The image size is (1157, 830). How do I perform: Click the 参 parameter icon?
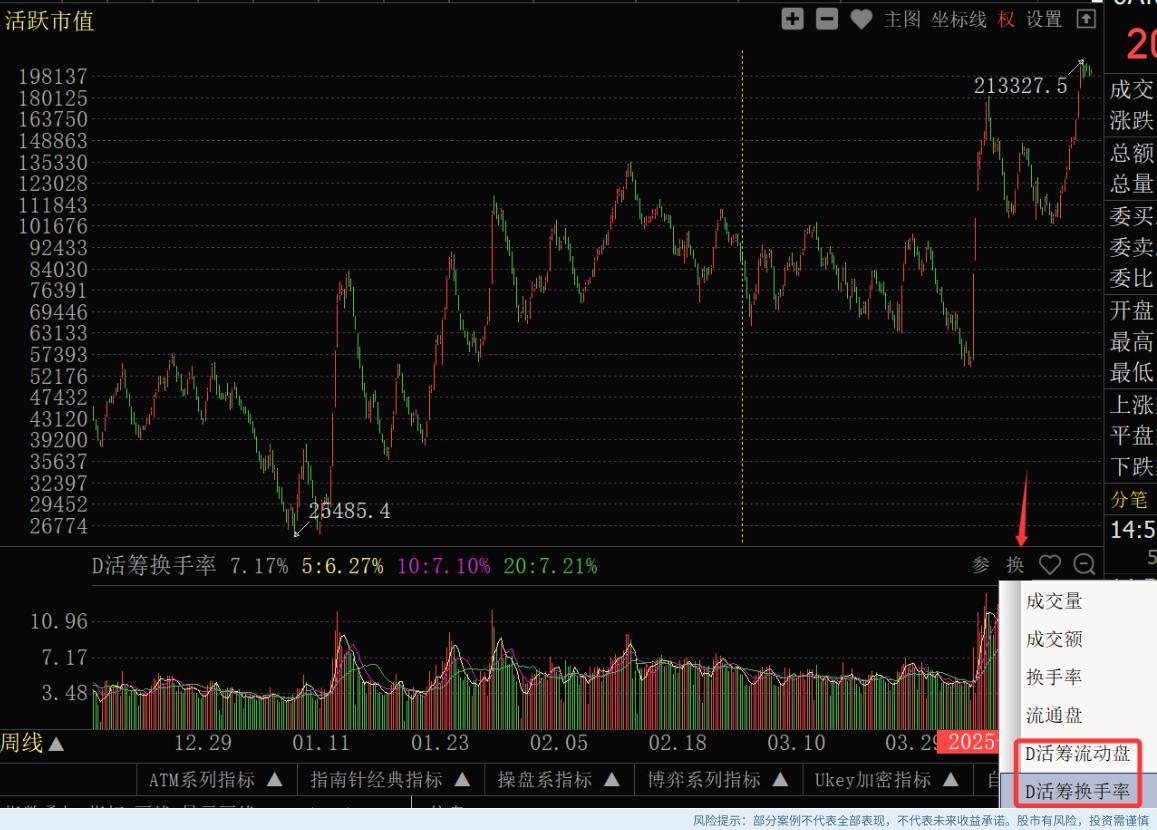(x=981, y=565)
